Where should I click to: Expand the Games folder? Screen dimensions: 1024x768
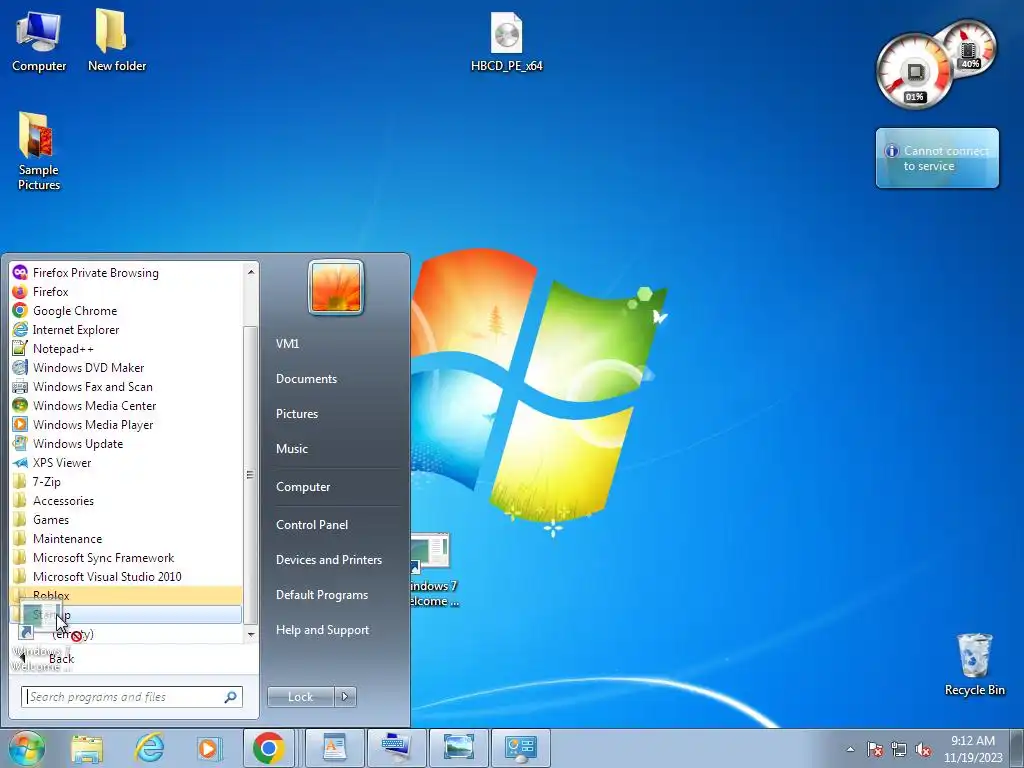[126, 520]
